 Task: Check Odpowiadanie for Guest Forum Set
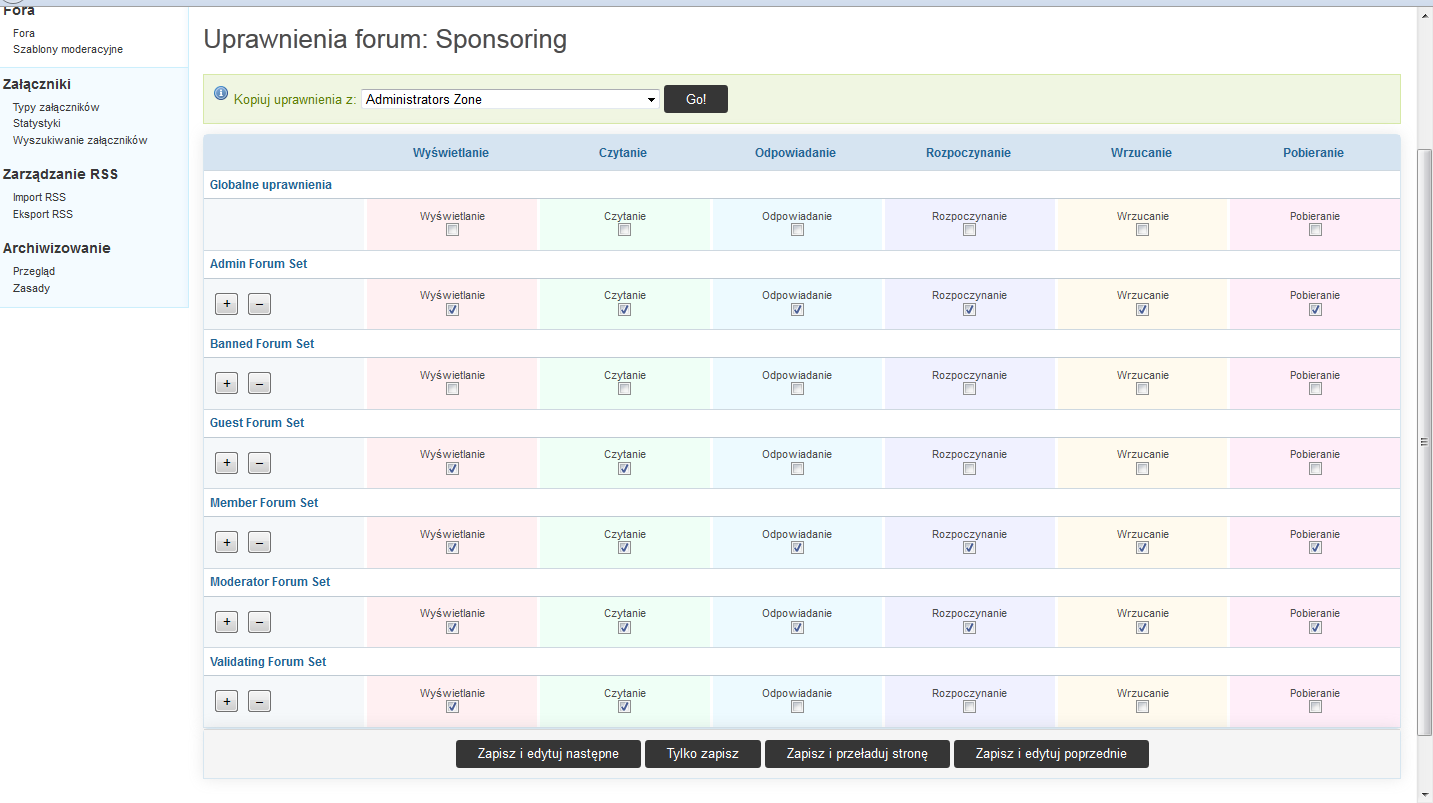797,469
